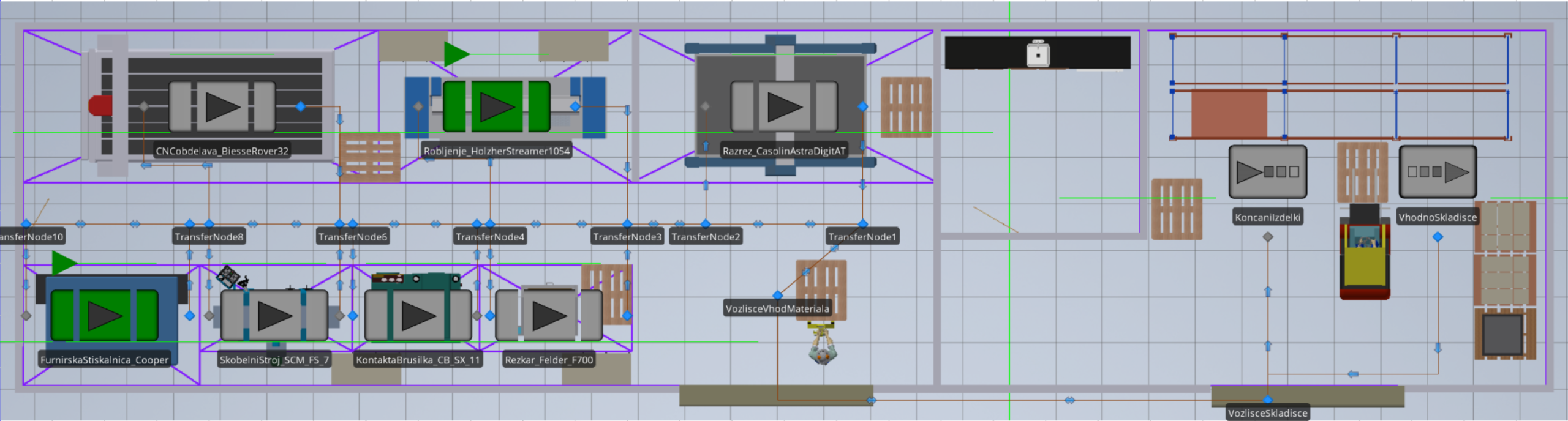Click the green Robljenje_HolzherStreamer1054 server symbol
1568x421 pixels.
[x=496, y=106]
